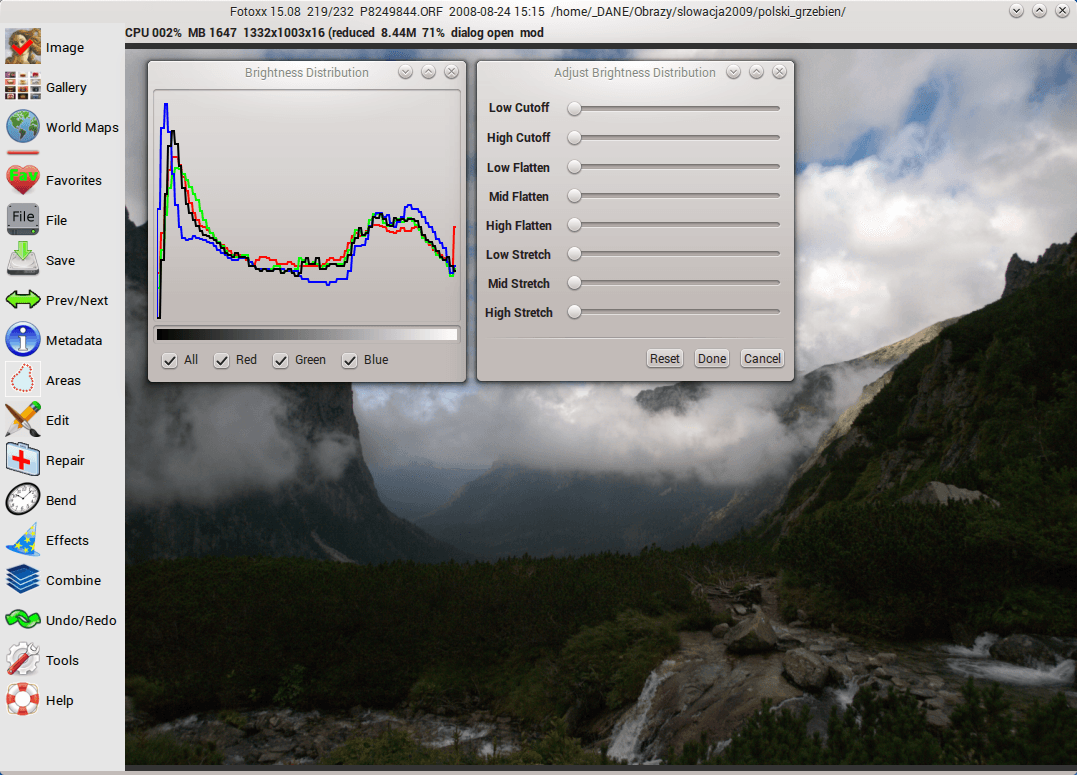Image resolution: width=1077 pixels, height=775 pixels.
Task: Click the Image icon in sidebar
Action: point(23,47)
